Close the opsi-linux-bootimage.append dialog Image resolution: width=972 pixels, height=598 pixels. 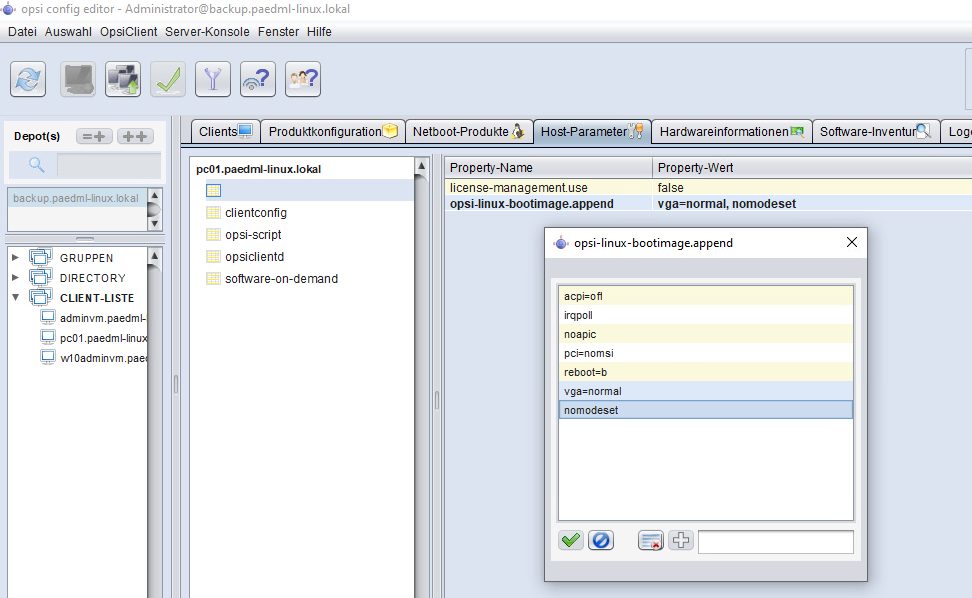point(852,242)
